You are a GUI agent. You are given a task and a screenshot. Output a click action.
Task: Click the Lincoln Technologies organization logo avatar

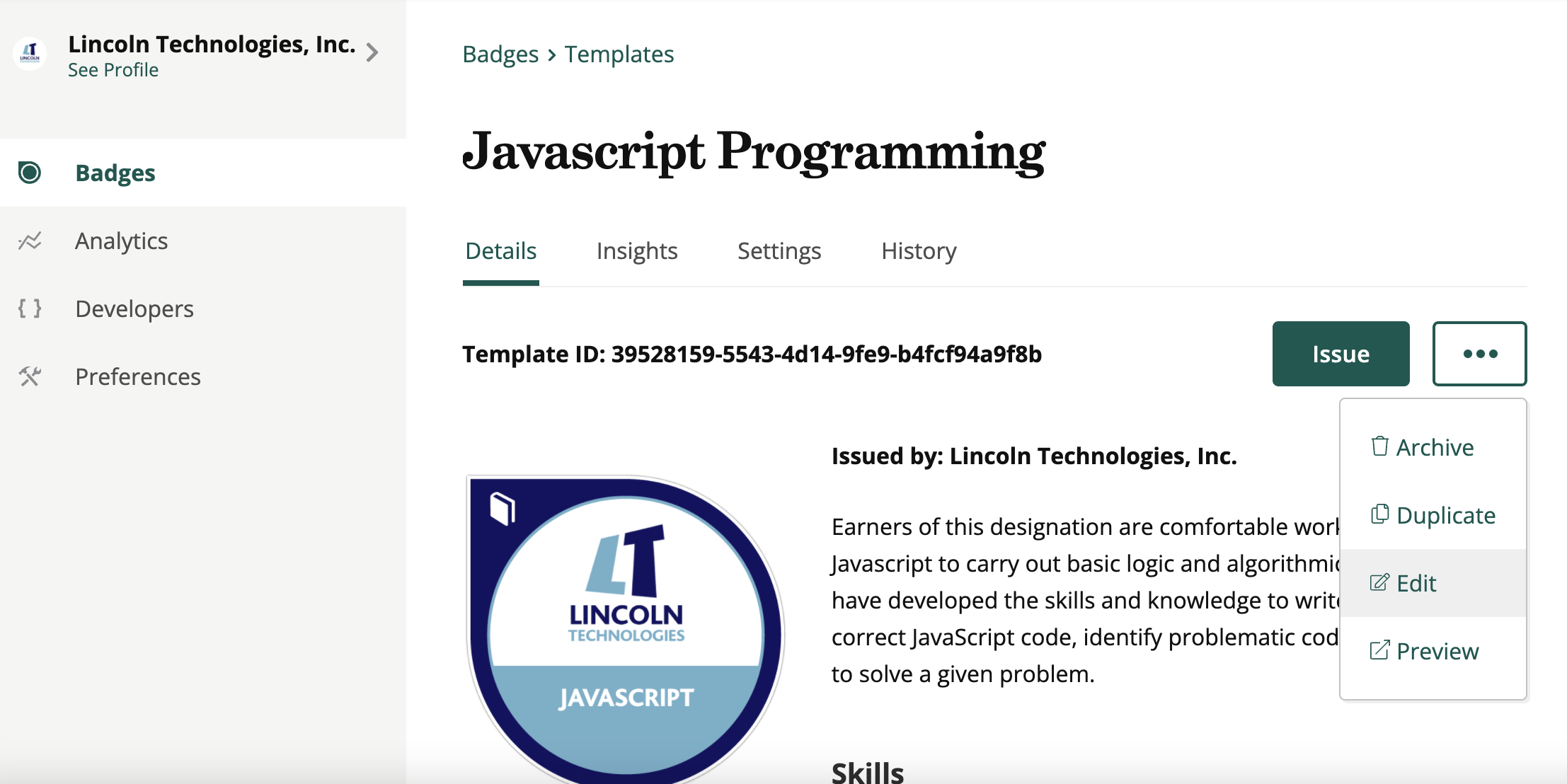[30, 54]
